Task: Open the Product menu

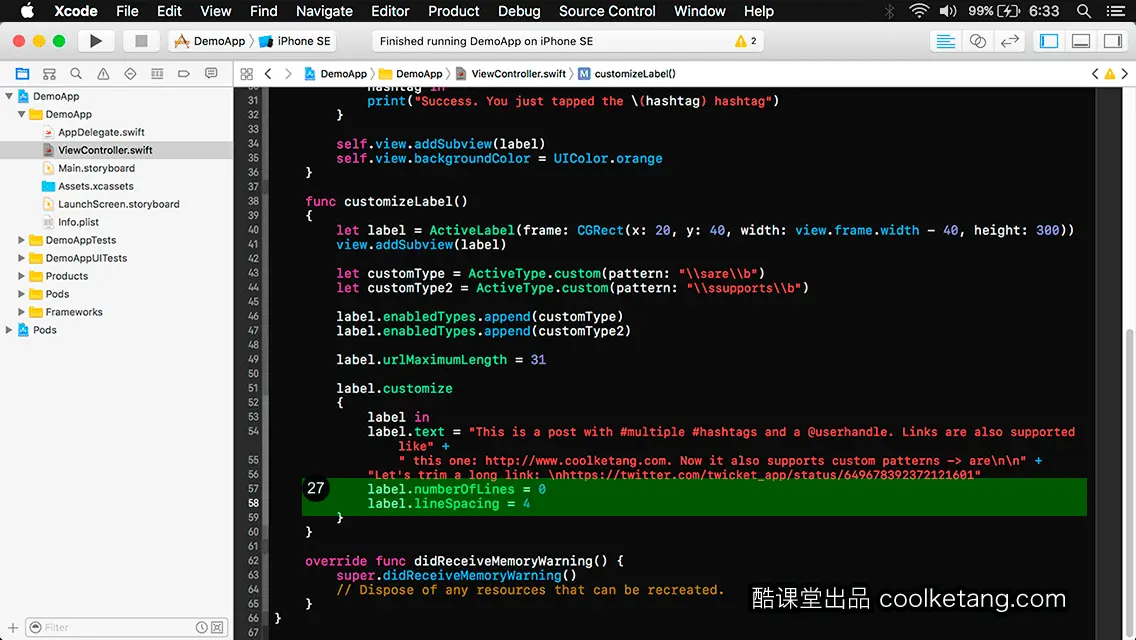Action: tap(454, 11)
